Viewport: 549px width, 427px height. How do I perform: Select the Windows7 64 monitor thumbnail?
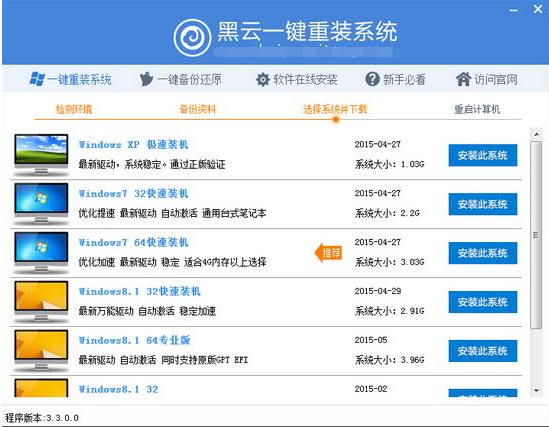coord(41,253)
